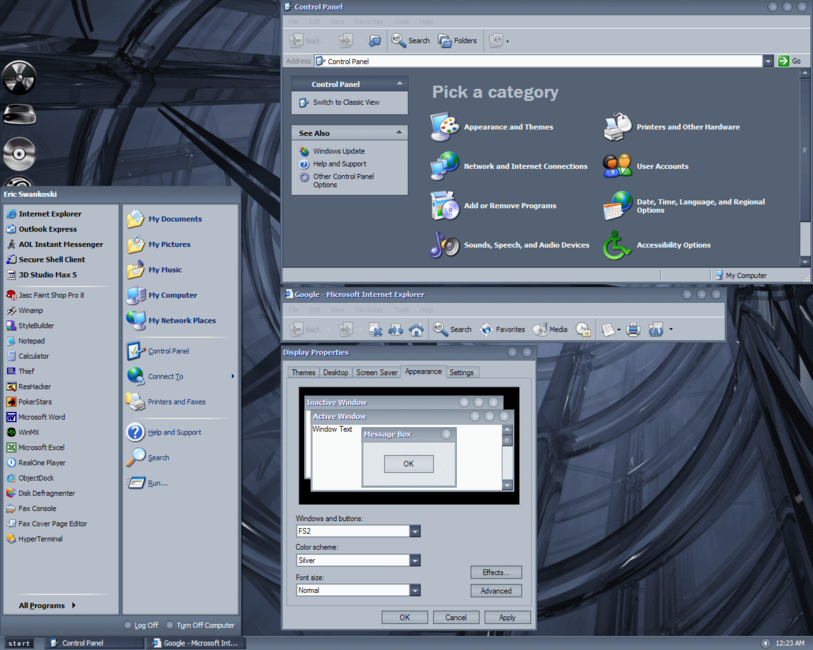Click the system tray clock
Image resolution: width=813 pixels, height=650 pixels.
[x=790, y=643]
